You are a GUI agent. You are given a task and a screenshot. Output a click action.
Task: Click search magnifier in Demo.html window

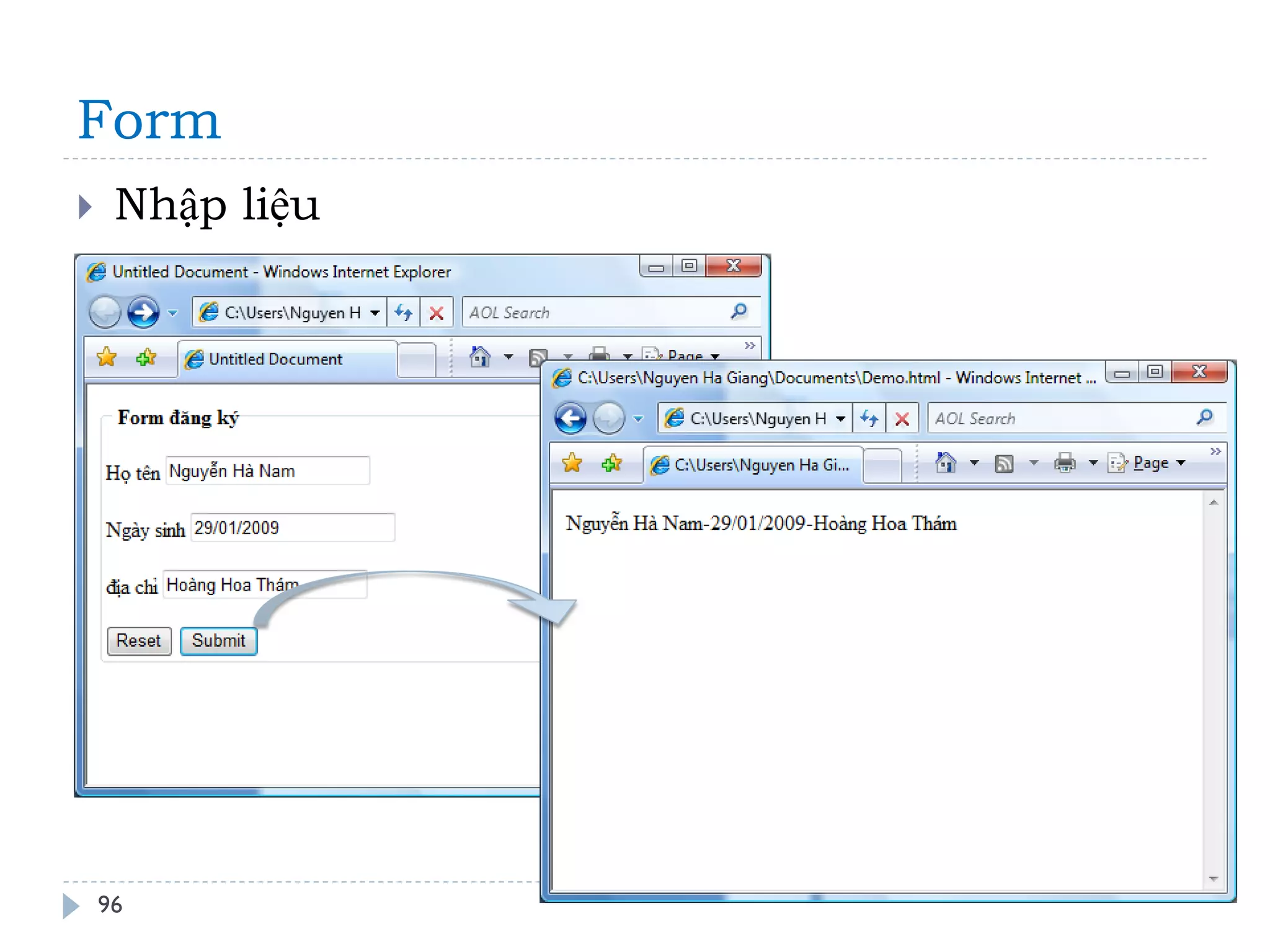(x=1205, y=417)
